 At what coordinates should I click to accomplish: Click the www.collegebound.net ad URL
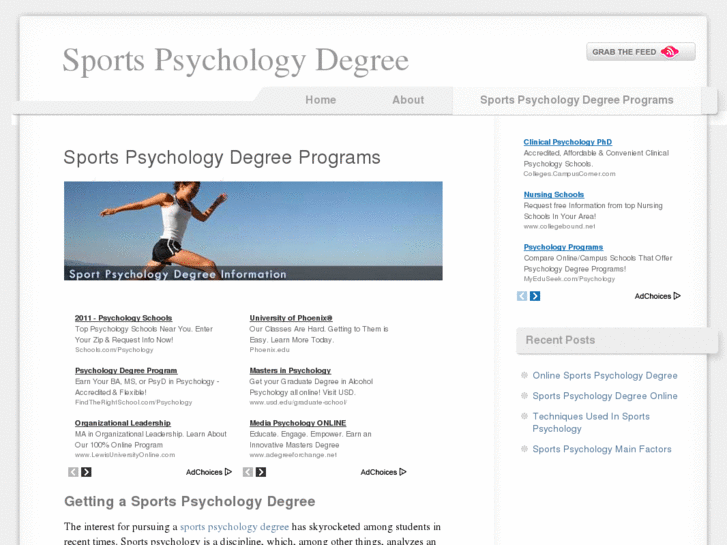[559, 226]
